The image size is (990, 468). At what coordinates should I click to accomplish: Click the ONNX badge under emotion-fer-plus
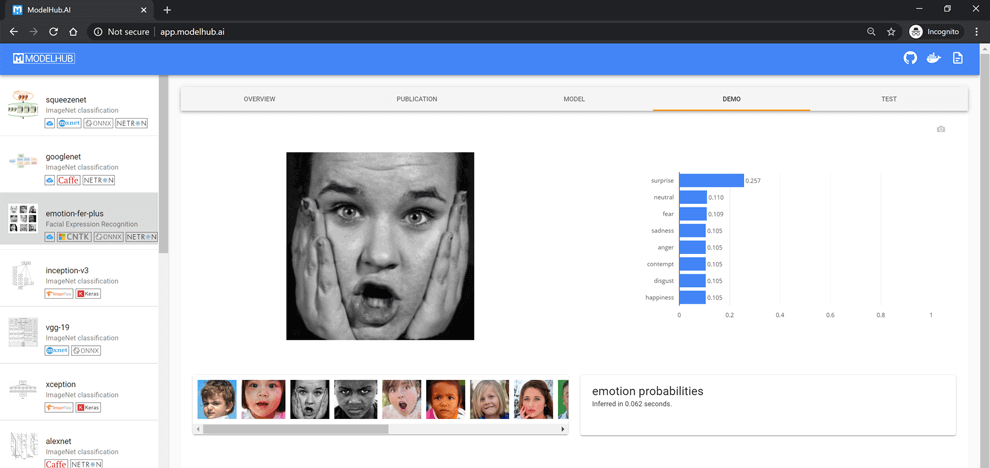click(x=108, y=237)
